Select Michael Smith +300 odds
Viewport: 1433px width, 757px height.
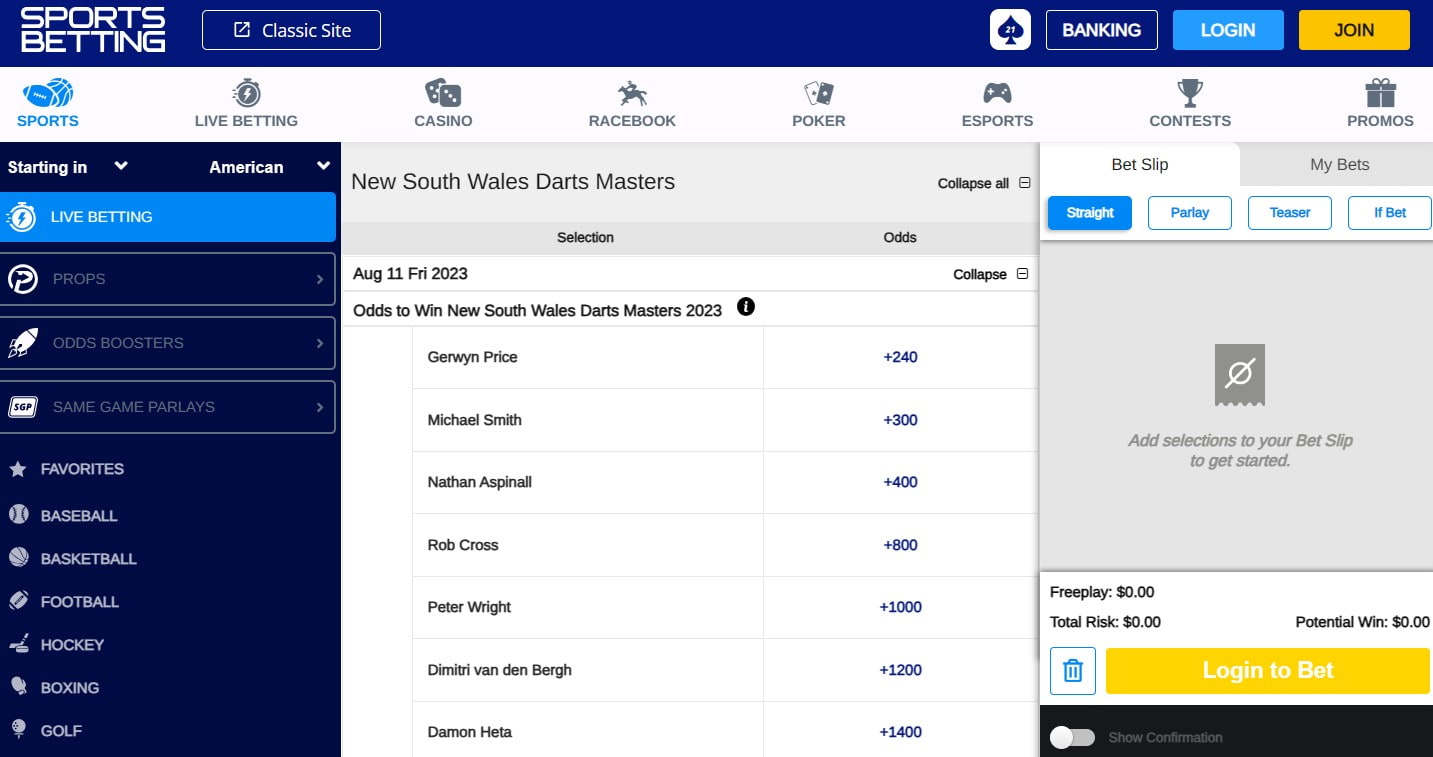(900, 420)
